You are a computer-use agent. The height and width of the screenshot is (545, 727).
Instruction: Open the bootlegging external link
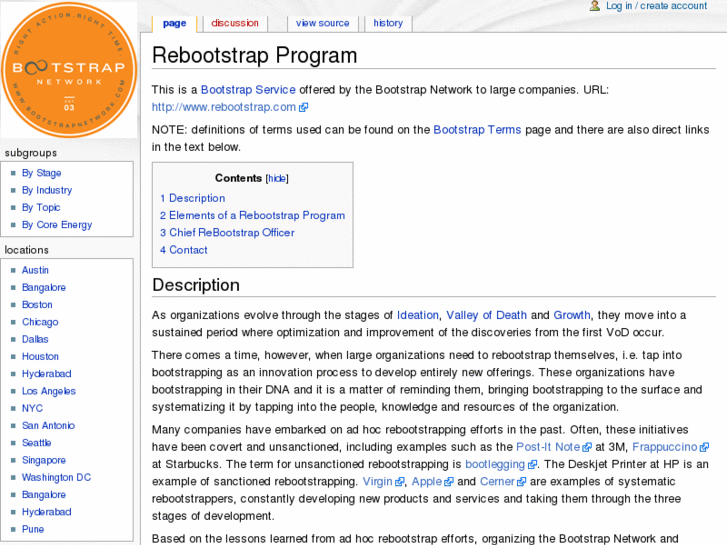coord(501,464)
